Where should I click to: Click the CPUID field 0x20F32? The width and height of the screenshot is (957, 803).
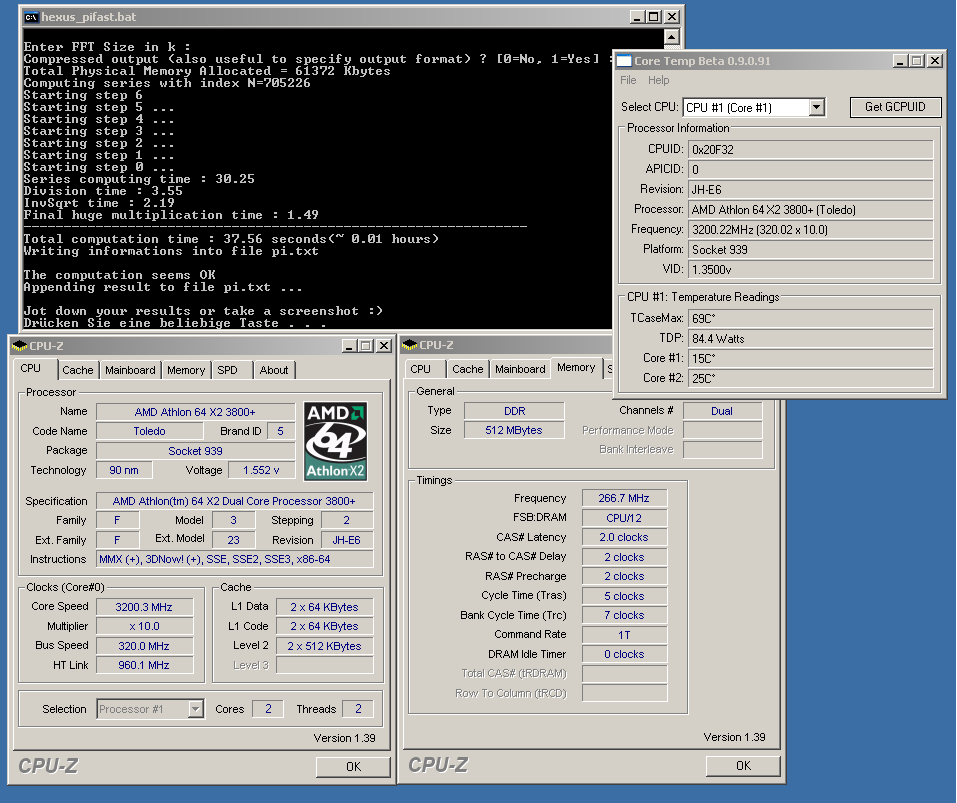click(811, 149)
